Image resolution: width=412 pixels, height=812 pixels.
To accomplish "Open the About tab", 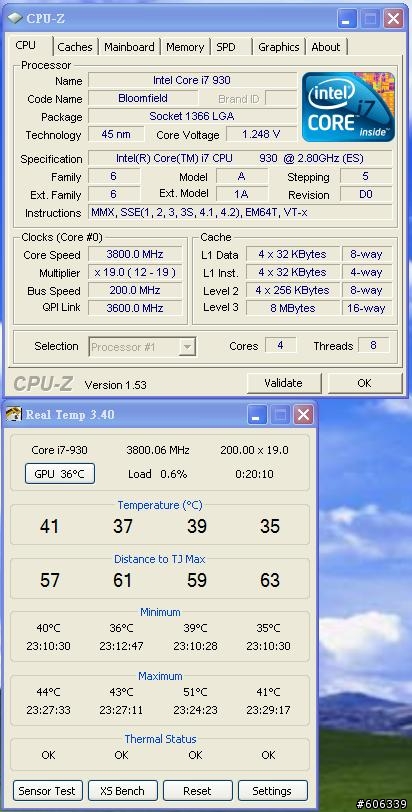I will (326, 47).
